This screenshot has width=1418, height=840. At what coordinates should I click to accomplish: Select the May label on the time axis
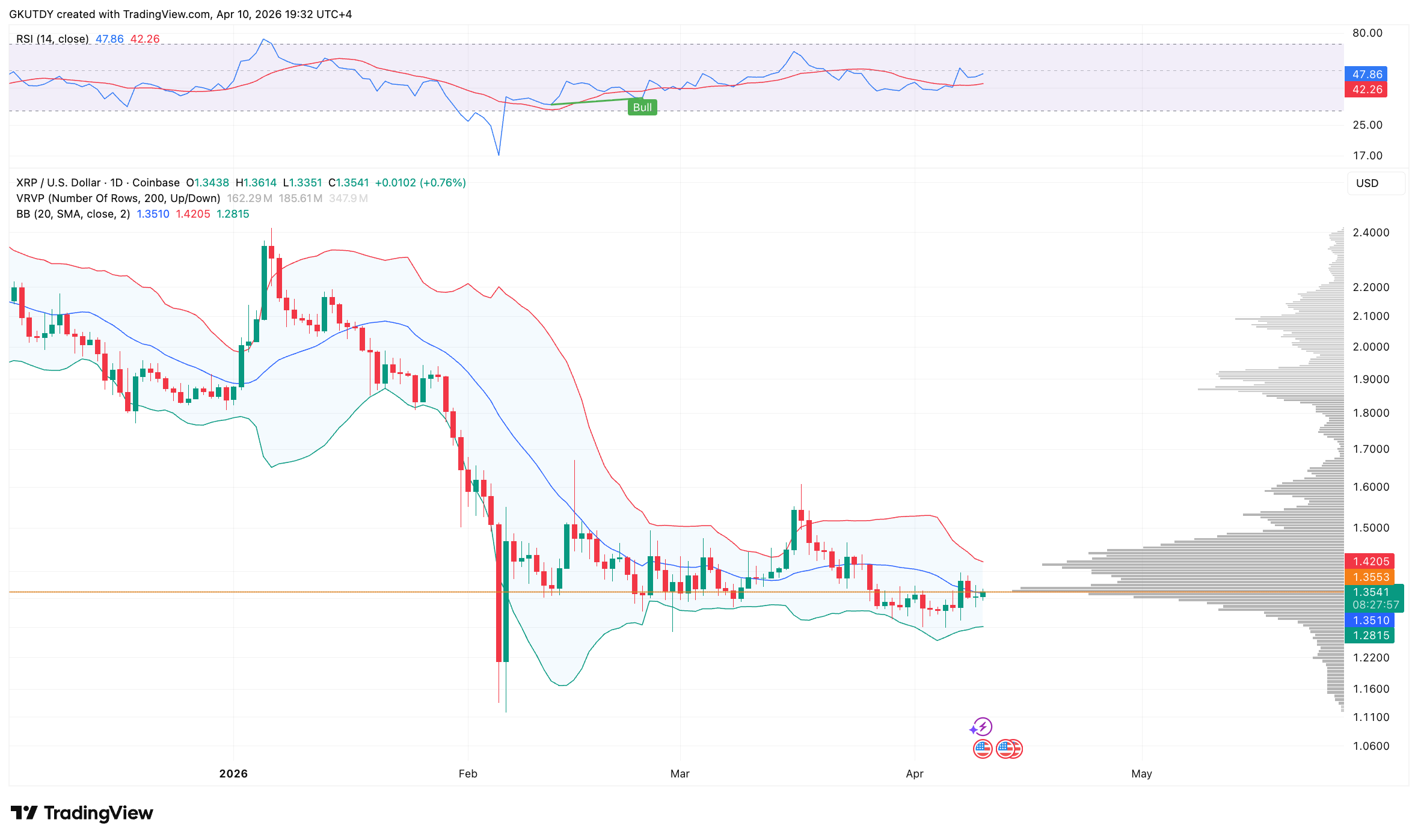[x=1142, y=774]
